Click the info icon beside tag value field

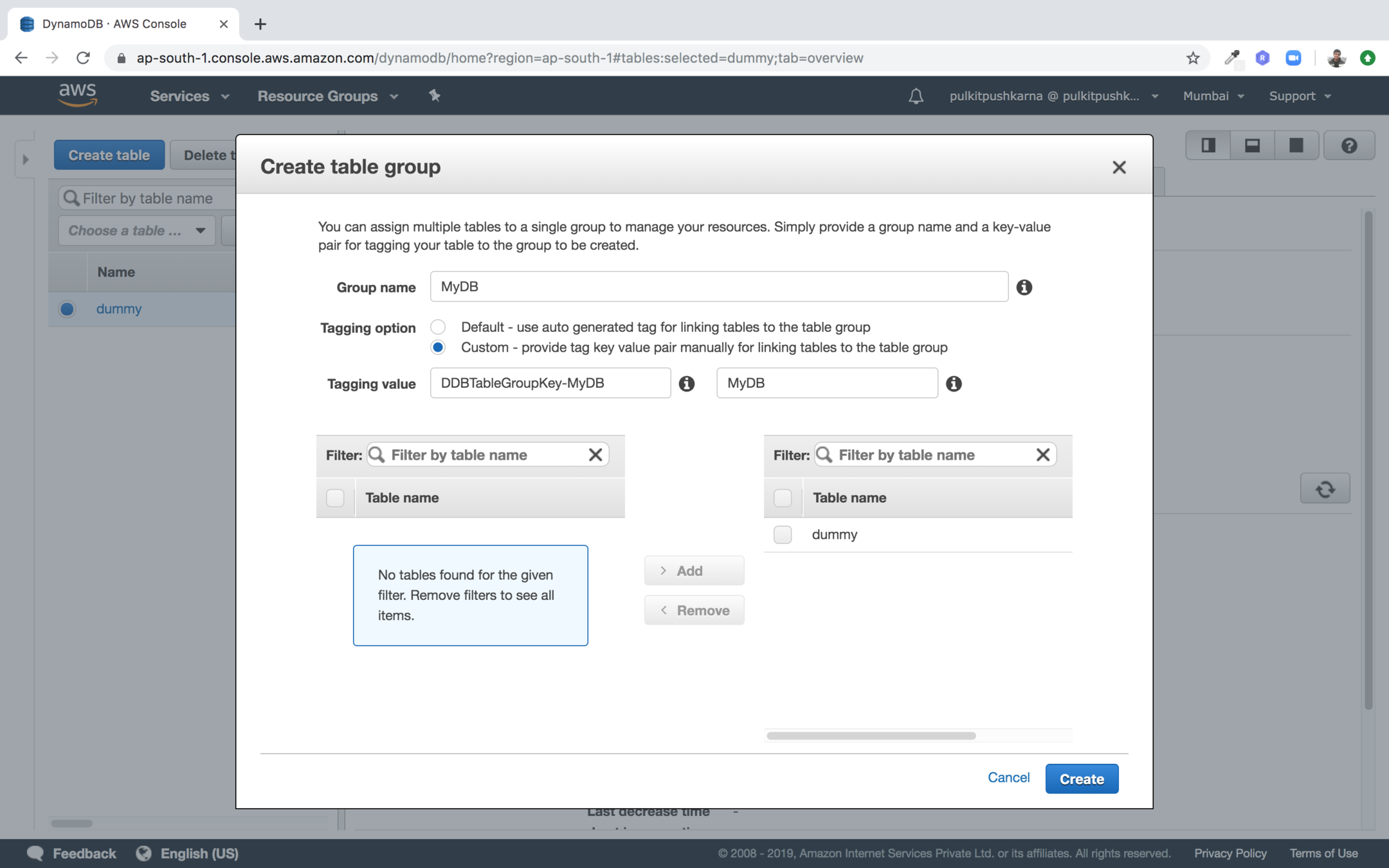tap(953, 384)
